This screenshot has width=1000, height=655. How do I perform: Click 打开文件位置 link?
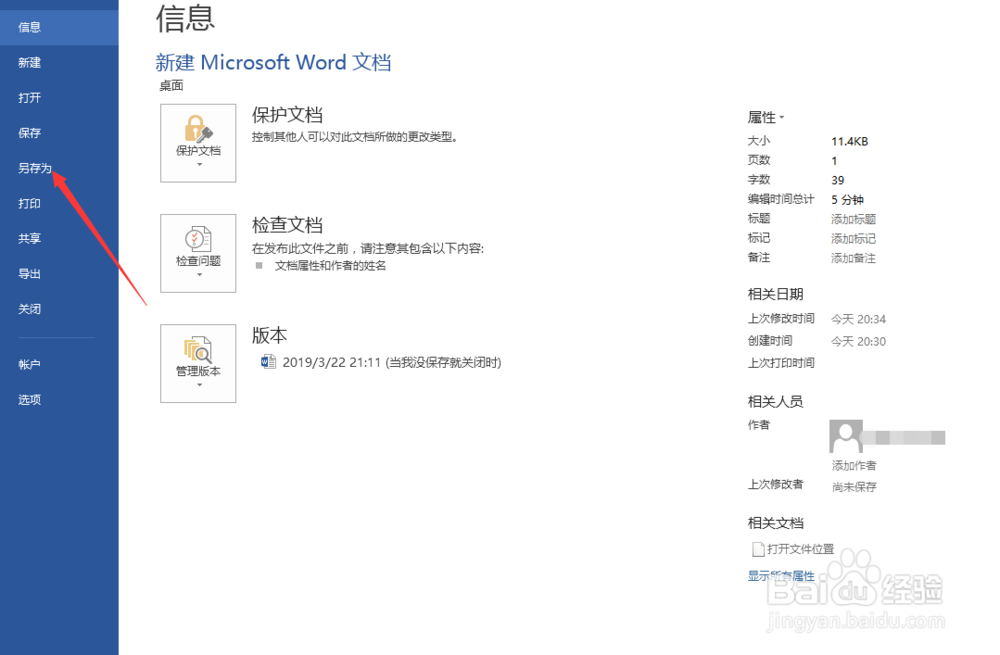pyautogui.click(x=800, y=549)
